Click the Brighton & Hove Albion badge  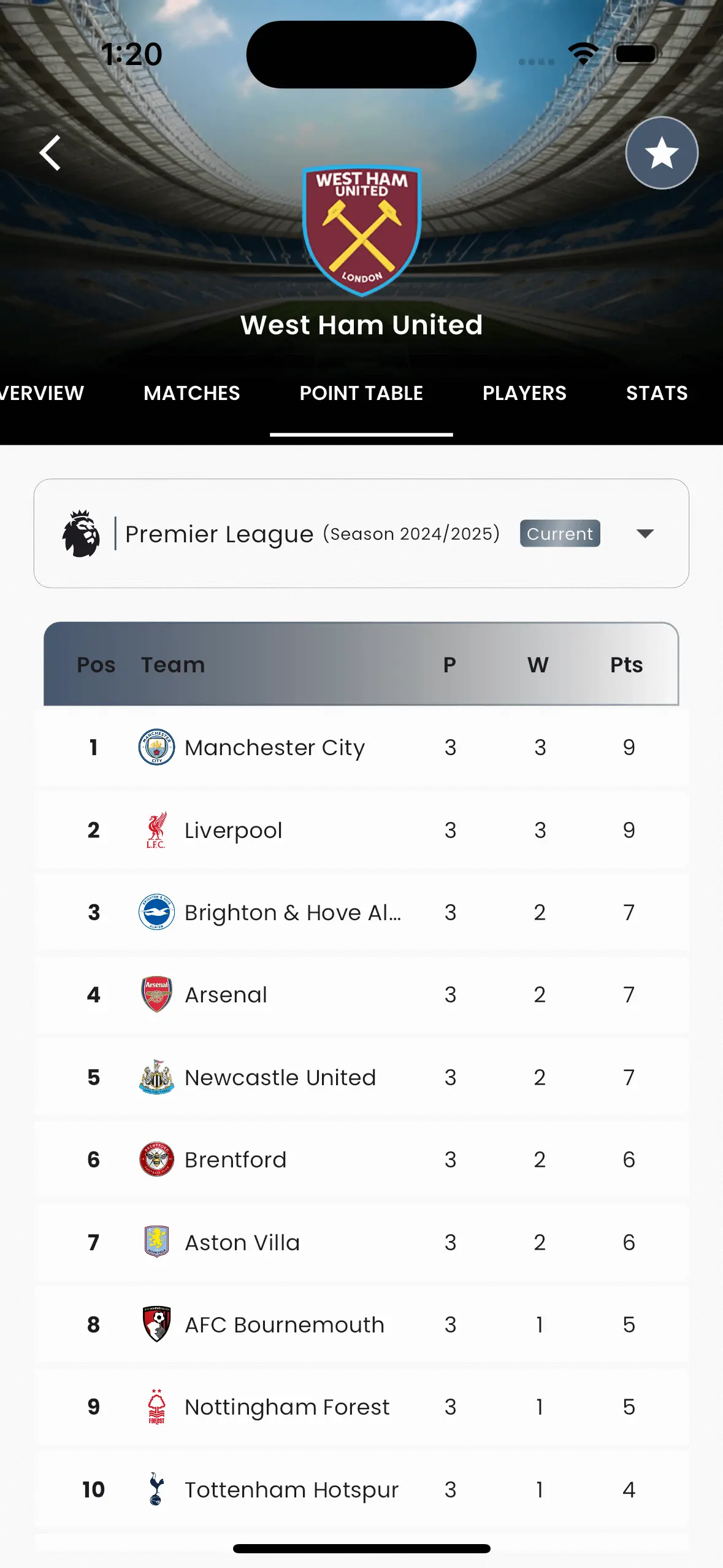(x=156, y=912)
